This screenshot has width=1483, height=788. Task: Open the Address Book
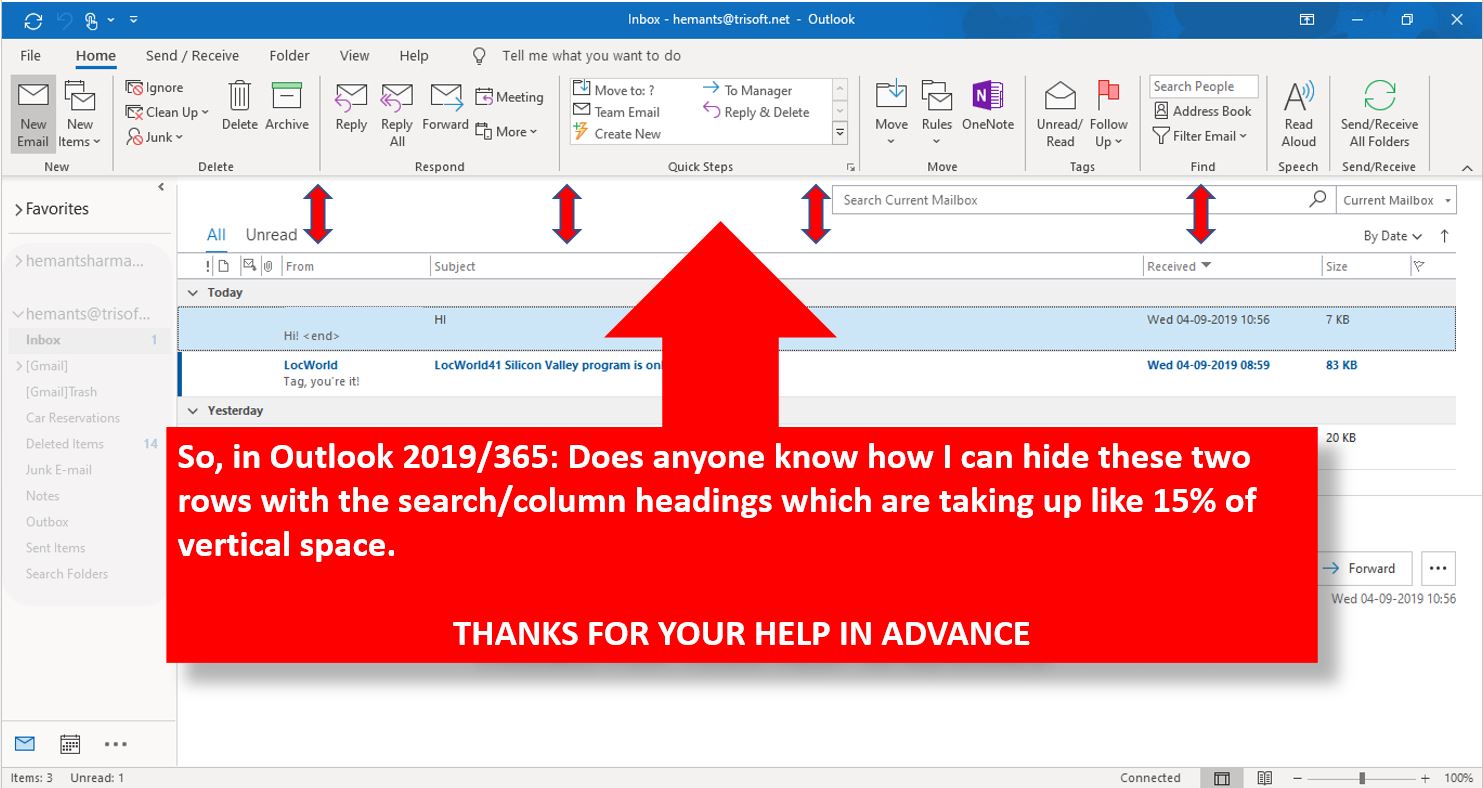(x=1202, y=111)
